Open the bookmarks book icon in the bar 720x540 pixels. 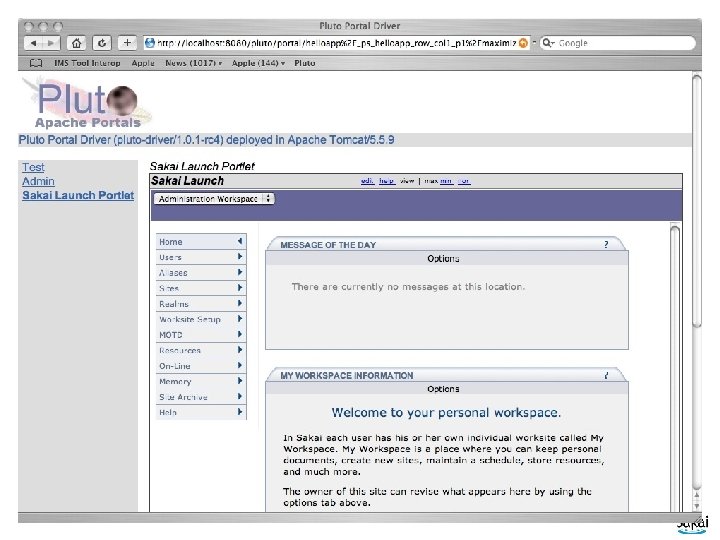[x=36, y=63]
